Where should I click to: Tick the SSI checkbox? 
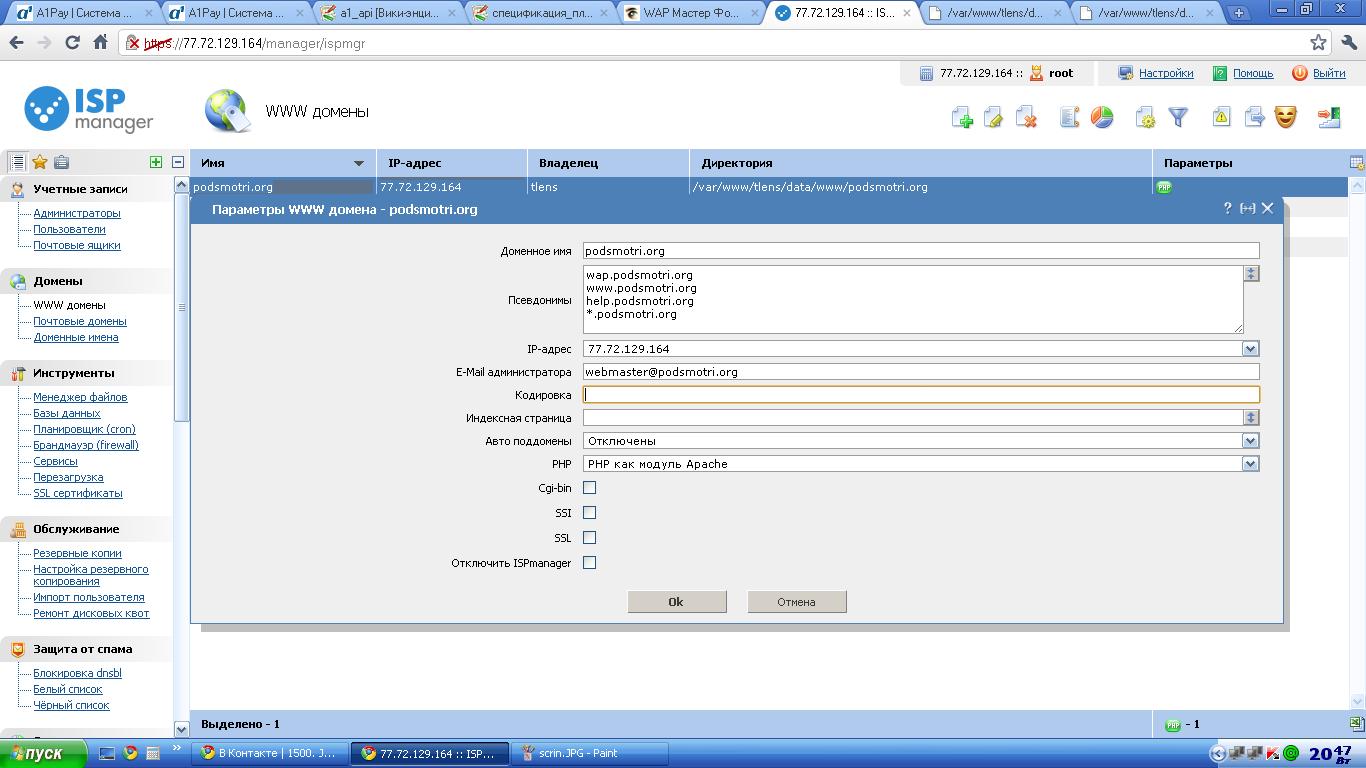point(589,513)
